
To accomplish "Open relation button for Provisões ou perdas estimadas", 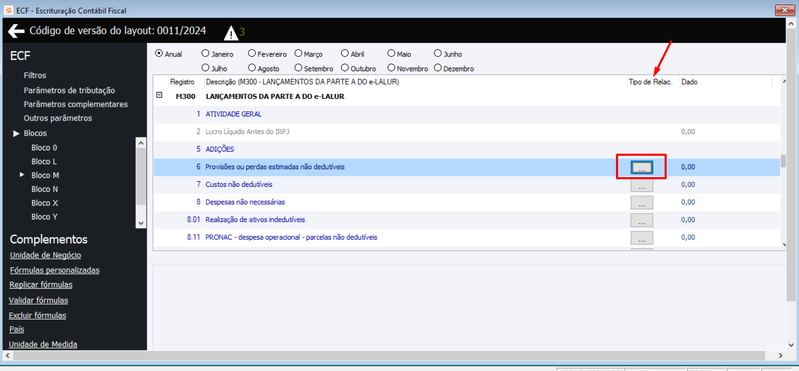I will tap(642, 167).
